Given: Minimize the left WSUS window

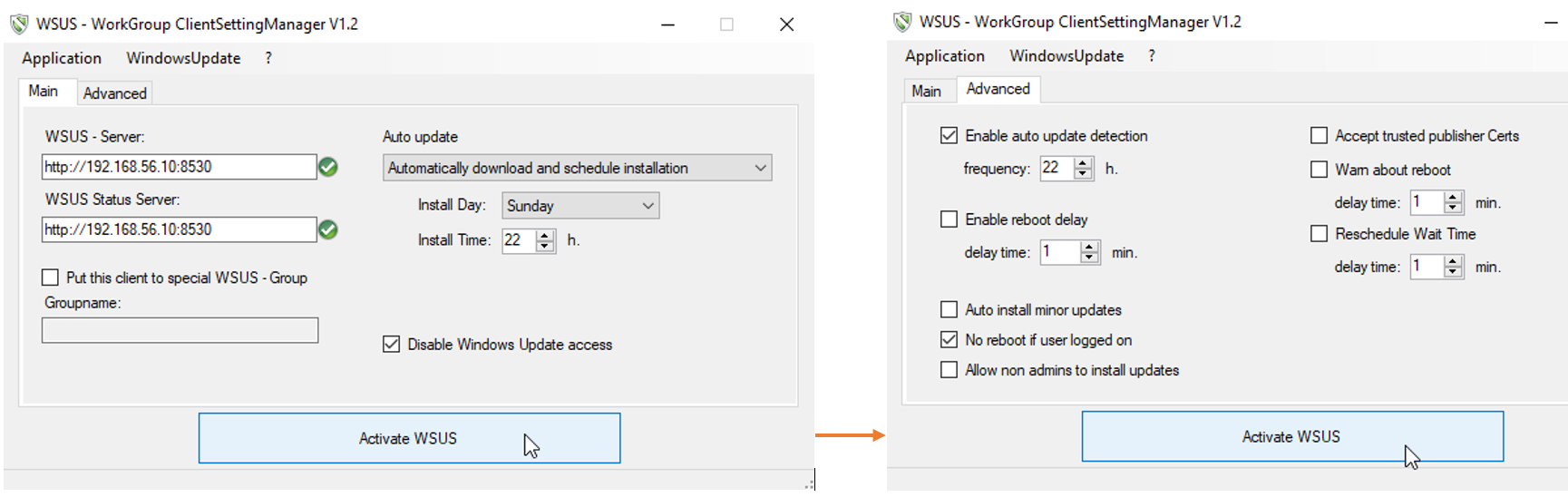Looking at the screenshot, I should [667, 24].
